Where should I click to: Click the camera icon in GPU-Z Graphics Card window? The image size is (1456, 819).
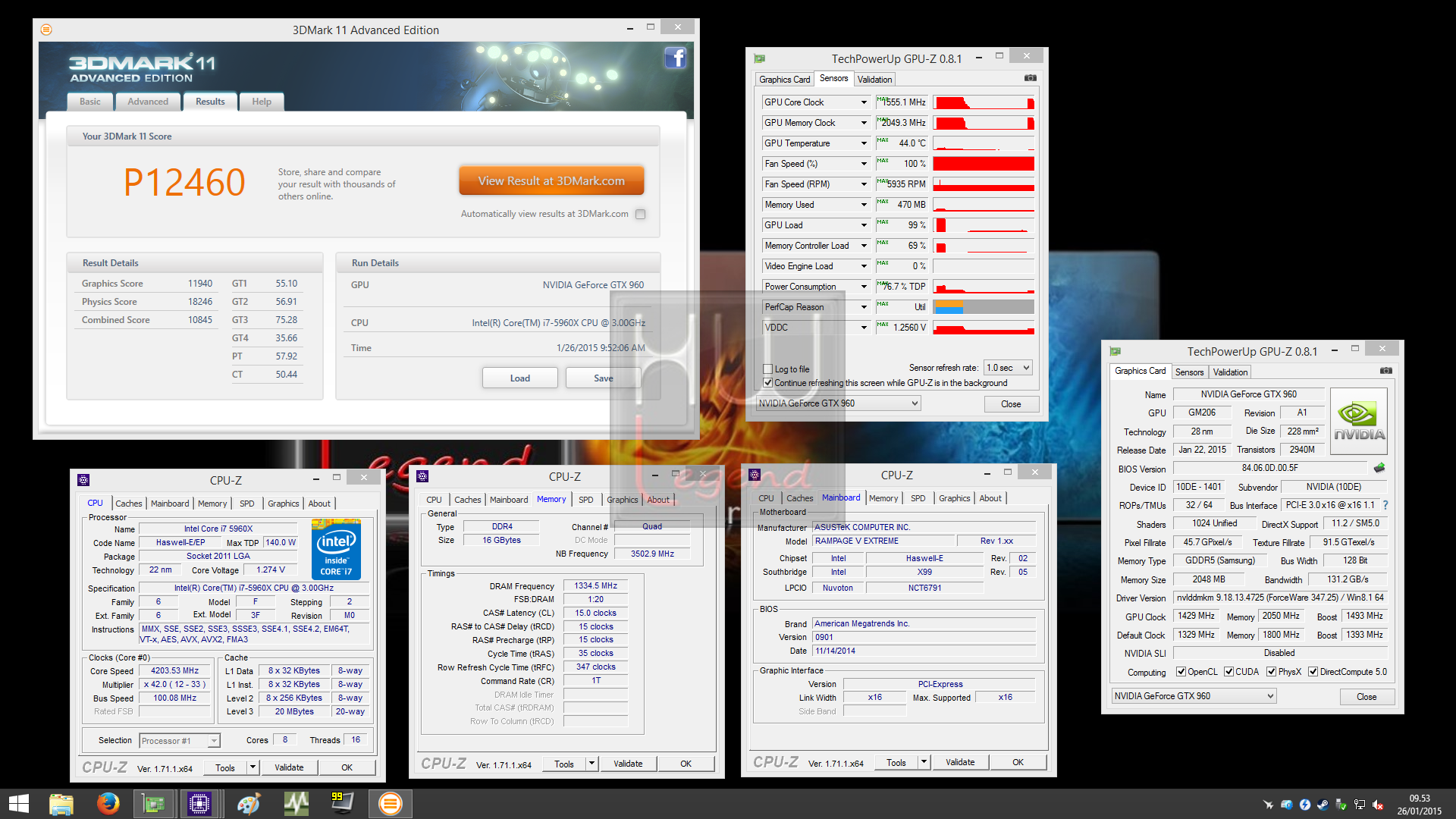(x=1385, y=371)
